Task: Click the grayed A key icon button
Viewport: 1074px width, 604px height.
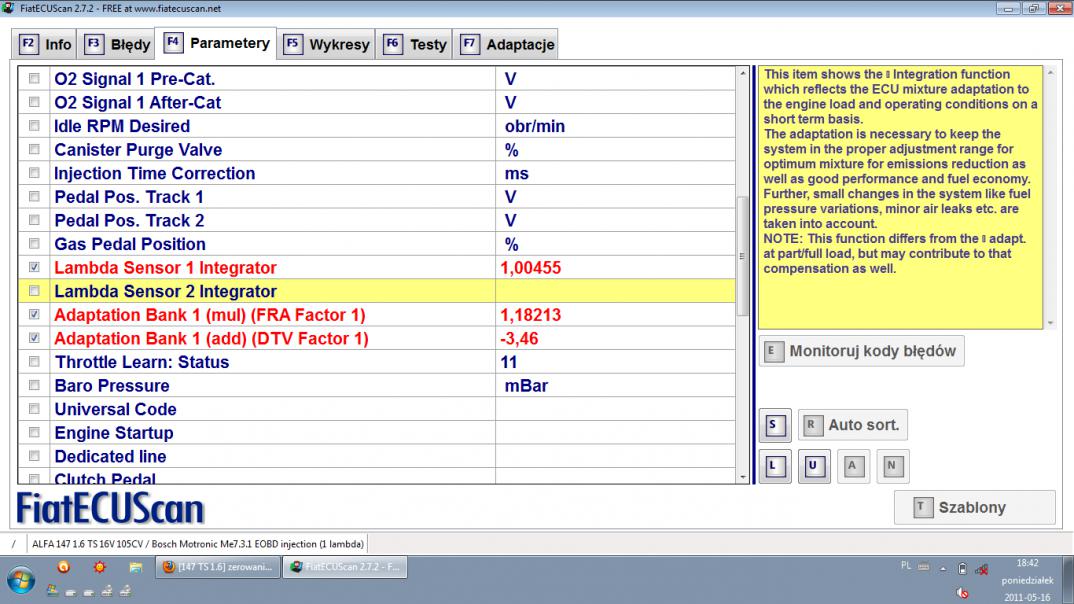Action: [x=853, y=466]
